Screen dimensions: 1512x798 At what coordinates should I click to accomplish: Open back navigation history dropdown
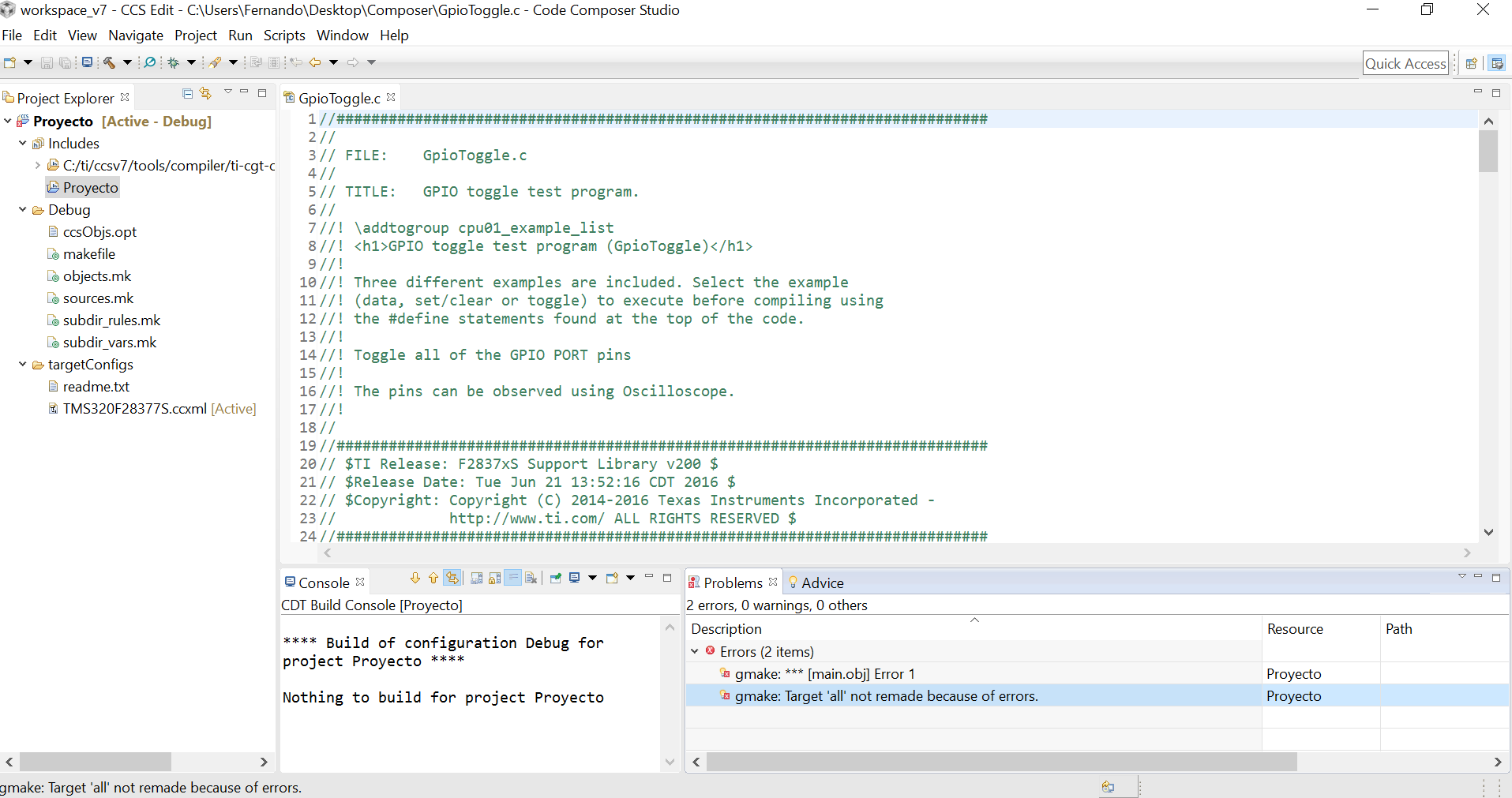pos(333,62)
